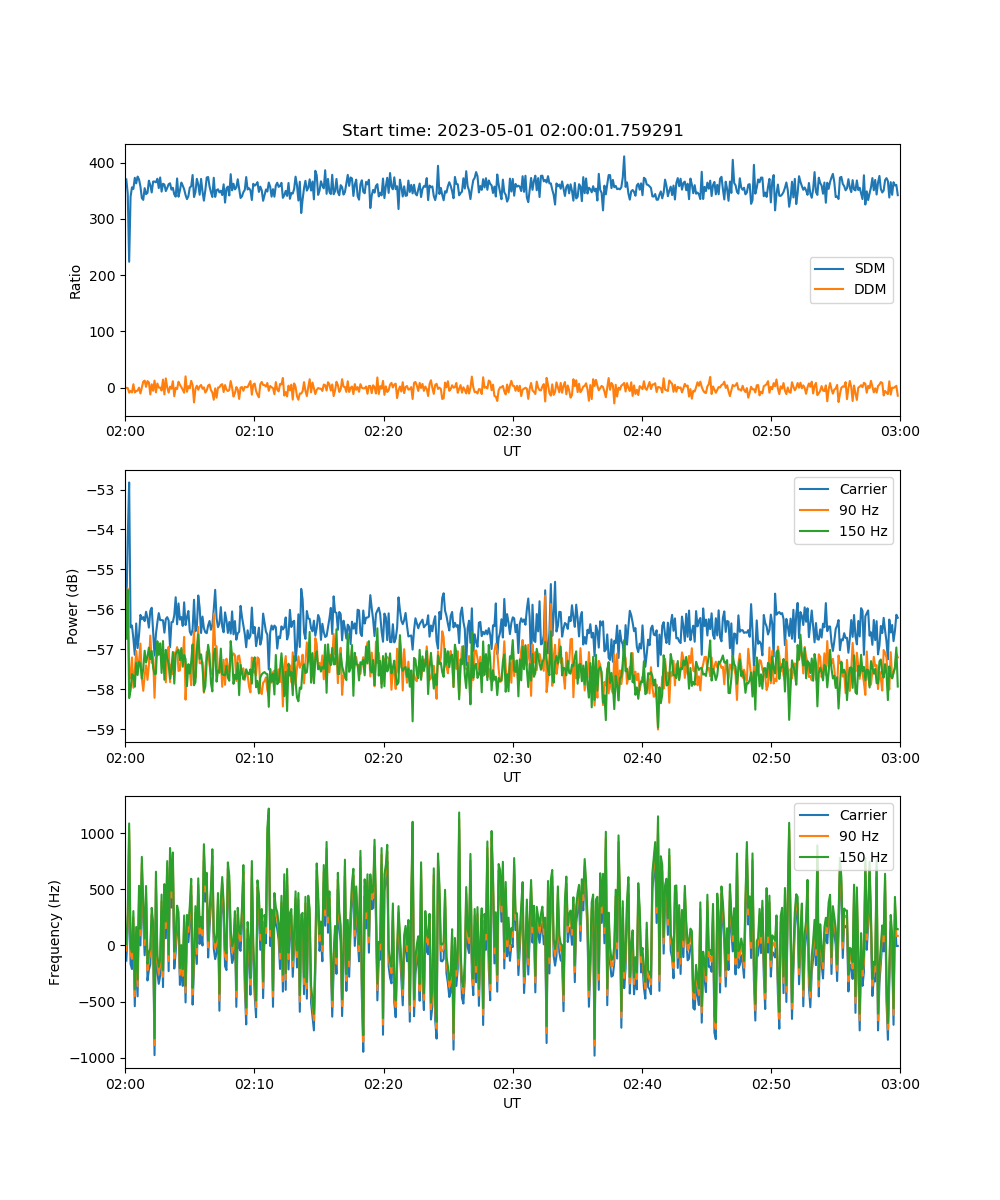Click the green line sample in the Power legend

[814, 531]
